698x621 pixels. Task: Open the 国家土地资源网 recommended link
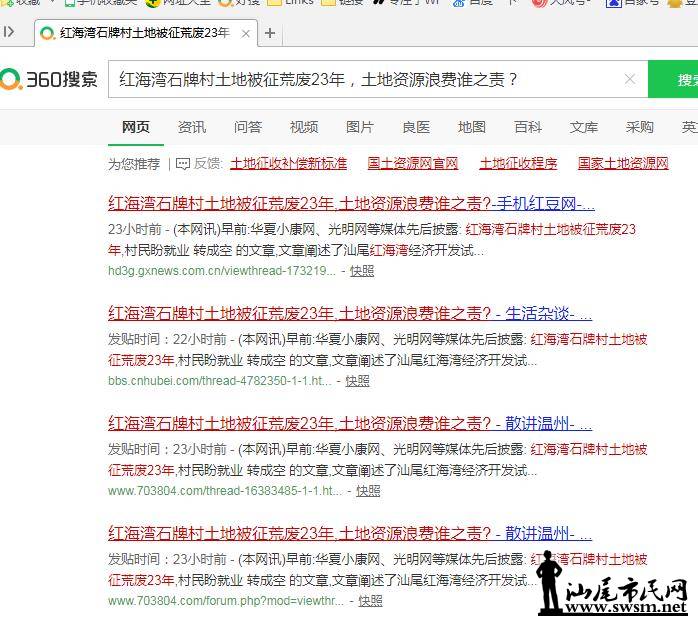click(x=623, y=163)
